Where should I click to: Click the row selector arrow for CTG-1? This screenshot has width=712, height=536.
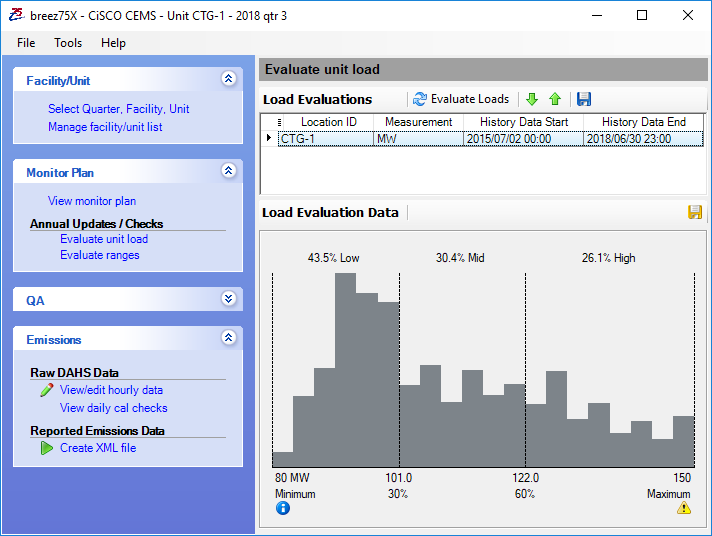(269, 138)
